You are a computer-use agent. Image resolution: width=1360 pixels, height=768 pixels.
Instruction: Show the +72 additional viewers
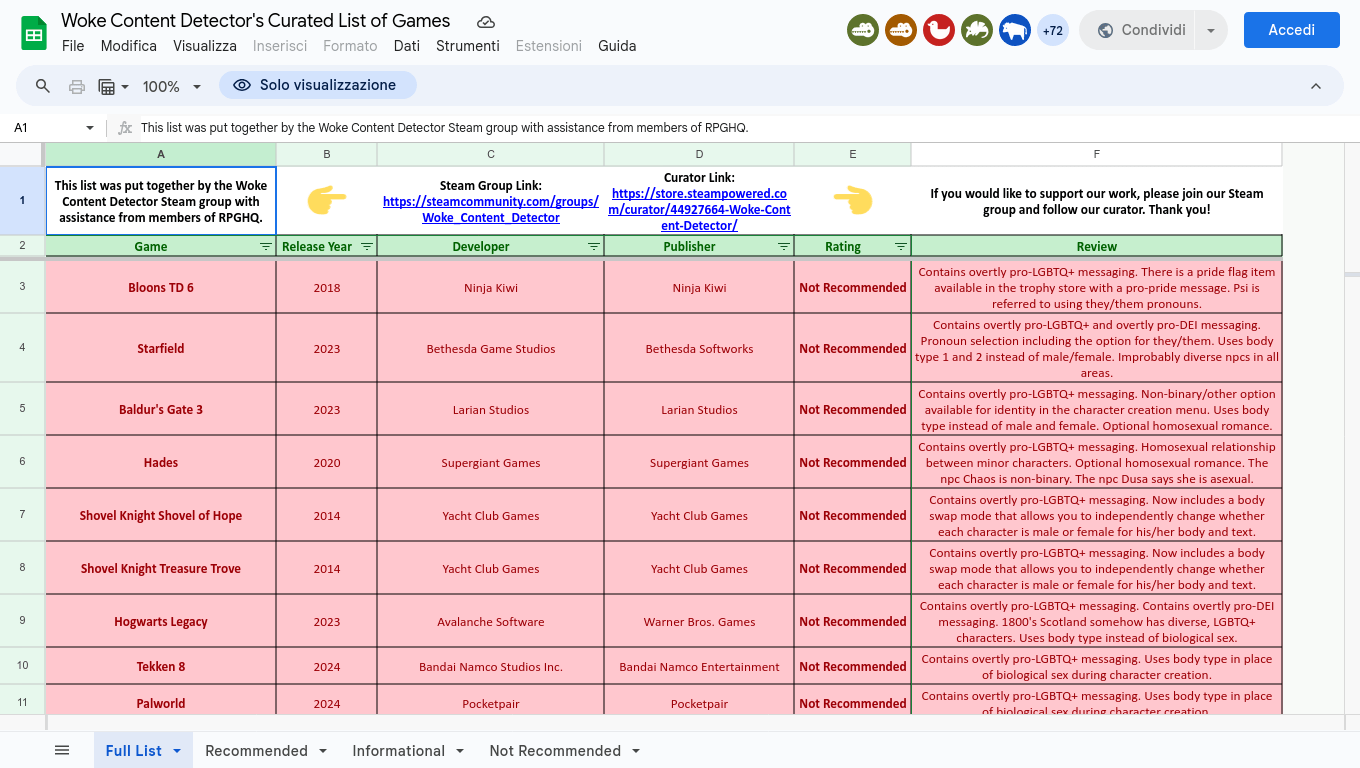coord(1053,30)
